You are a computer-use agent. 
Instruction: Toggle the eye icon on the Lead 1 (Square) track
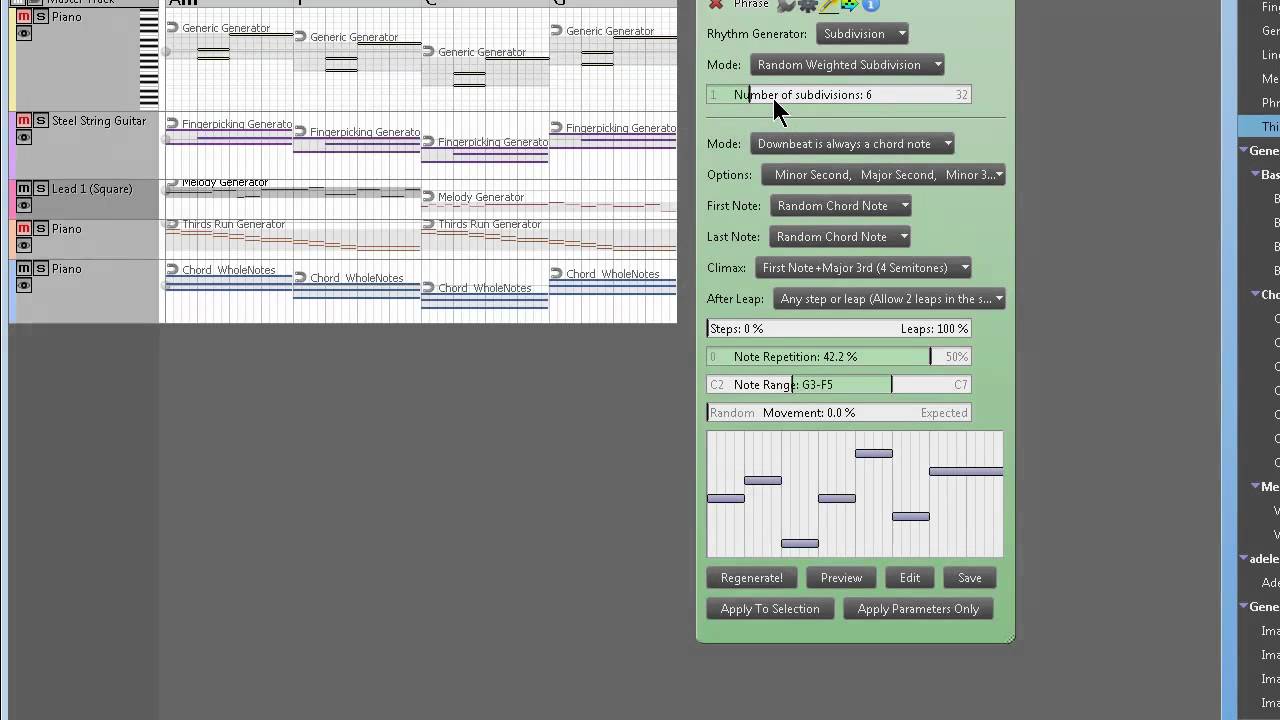24,205
